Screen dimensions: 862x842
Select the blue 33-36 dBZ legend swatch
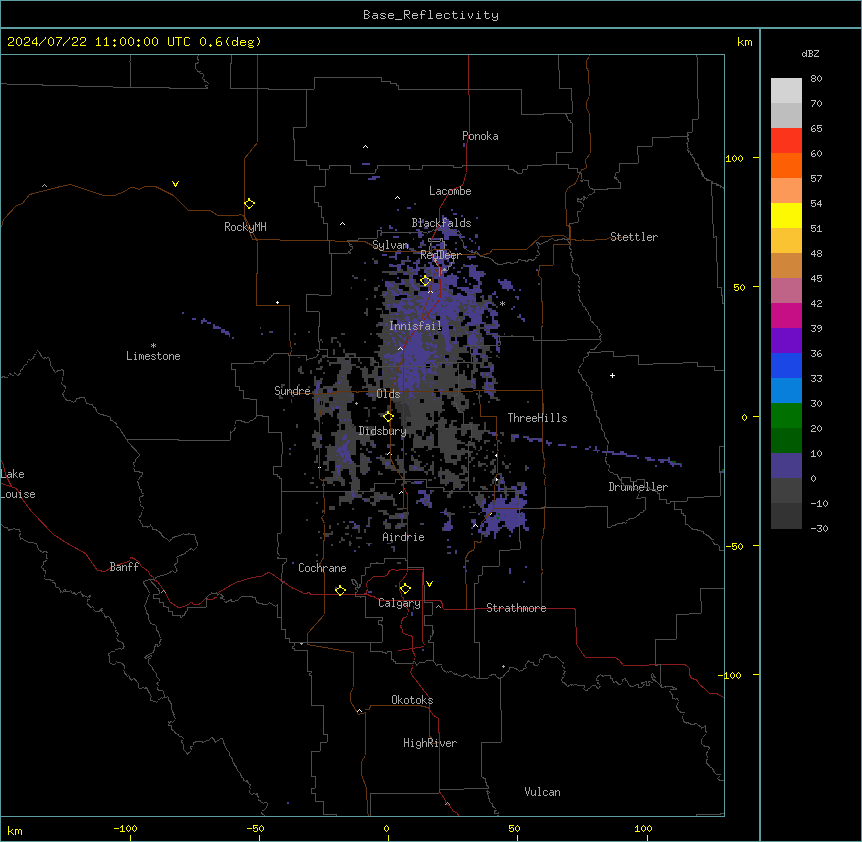click(x=786, y=365)
